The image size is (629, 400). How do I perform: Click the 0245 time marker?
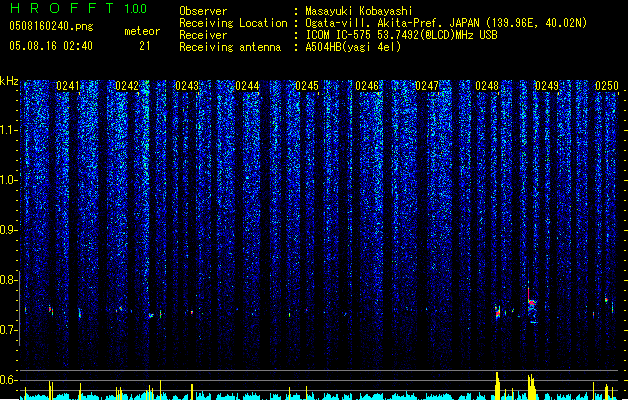tap(307, 86)
